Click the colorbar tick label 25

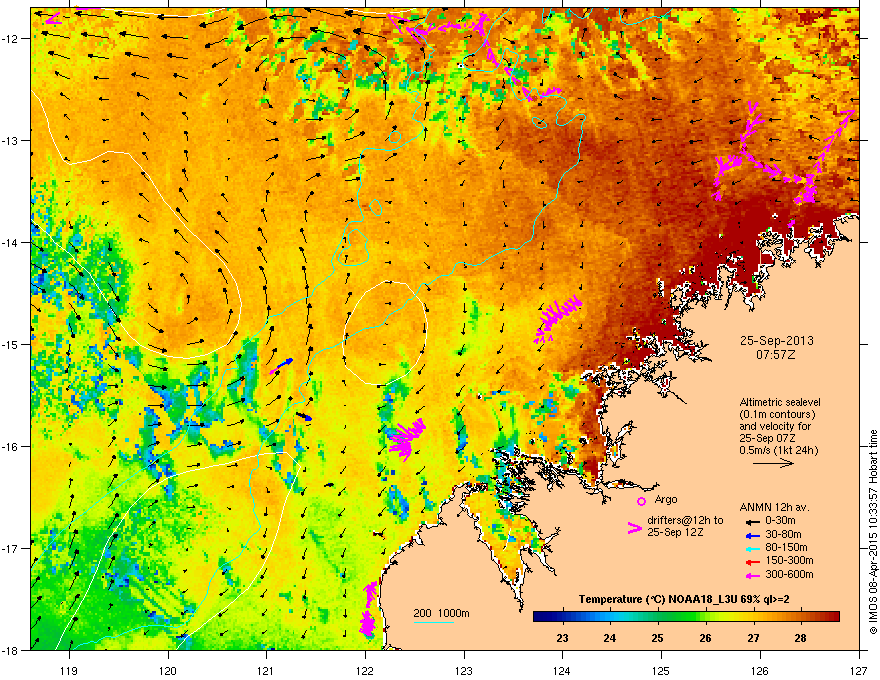pos(657,638)
